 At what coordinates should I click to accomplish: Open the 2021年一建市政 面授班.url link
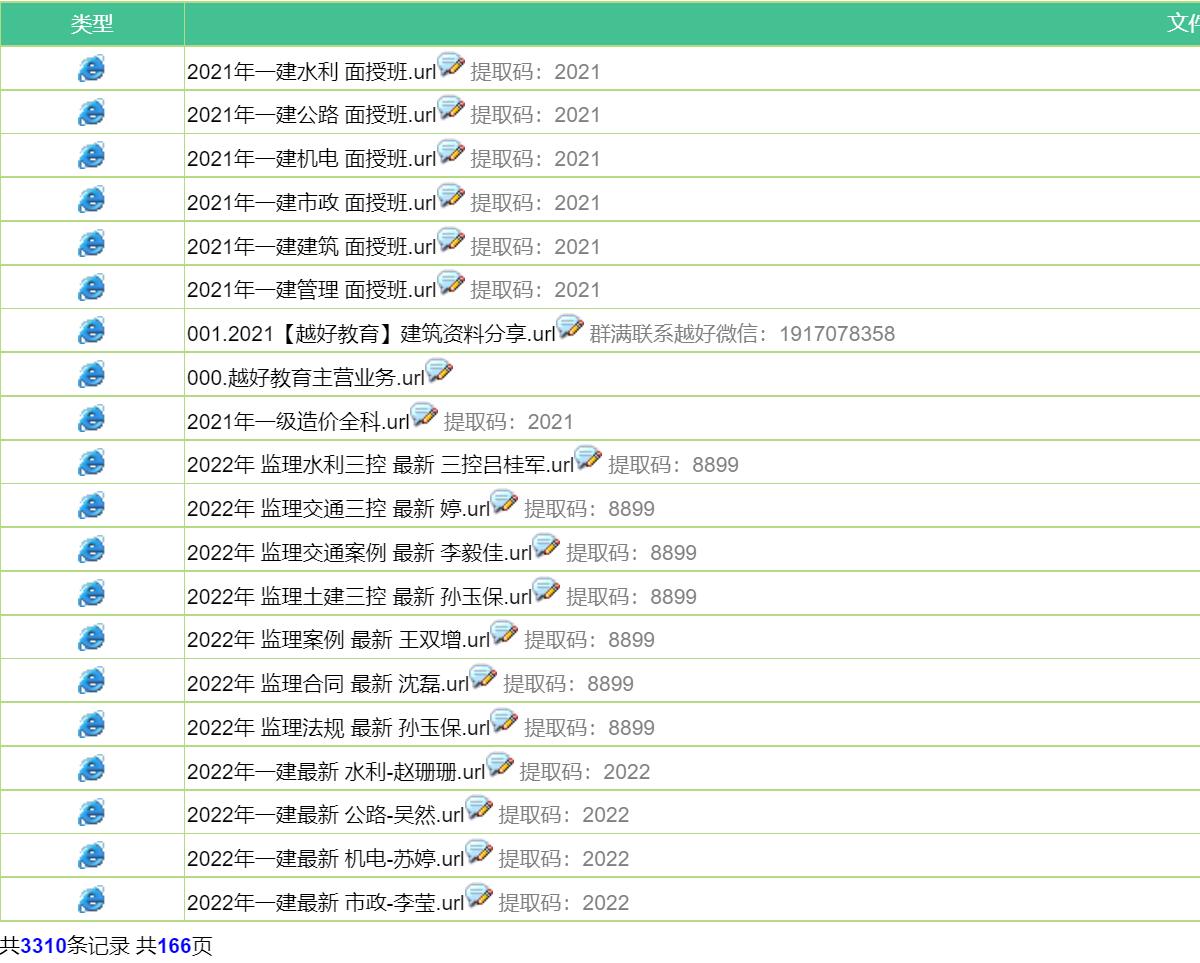click(x=311, y=203)
